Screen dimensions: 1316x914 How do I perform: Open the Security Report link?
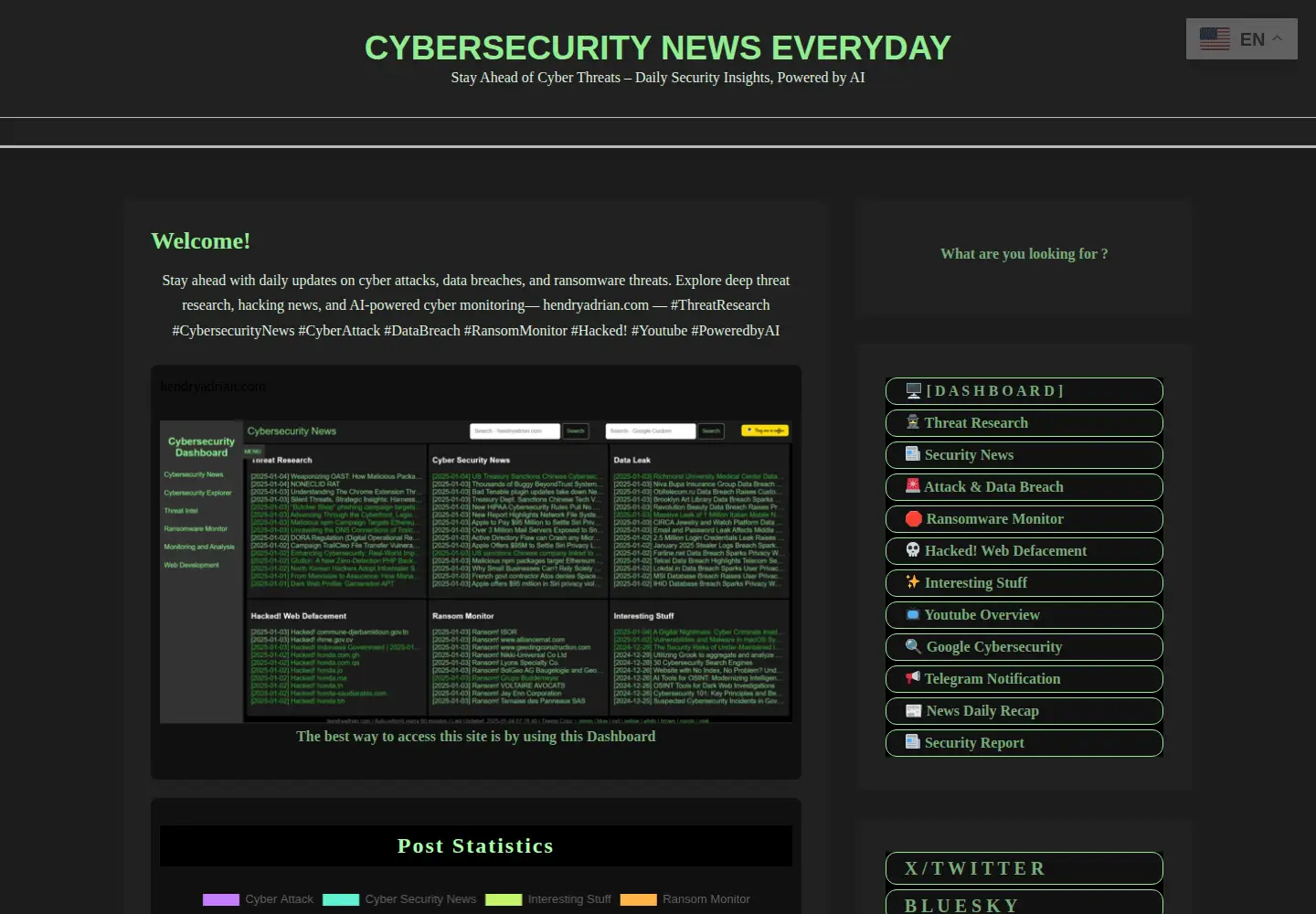pos(1024,743)
